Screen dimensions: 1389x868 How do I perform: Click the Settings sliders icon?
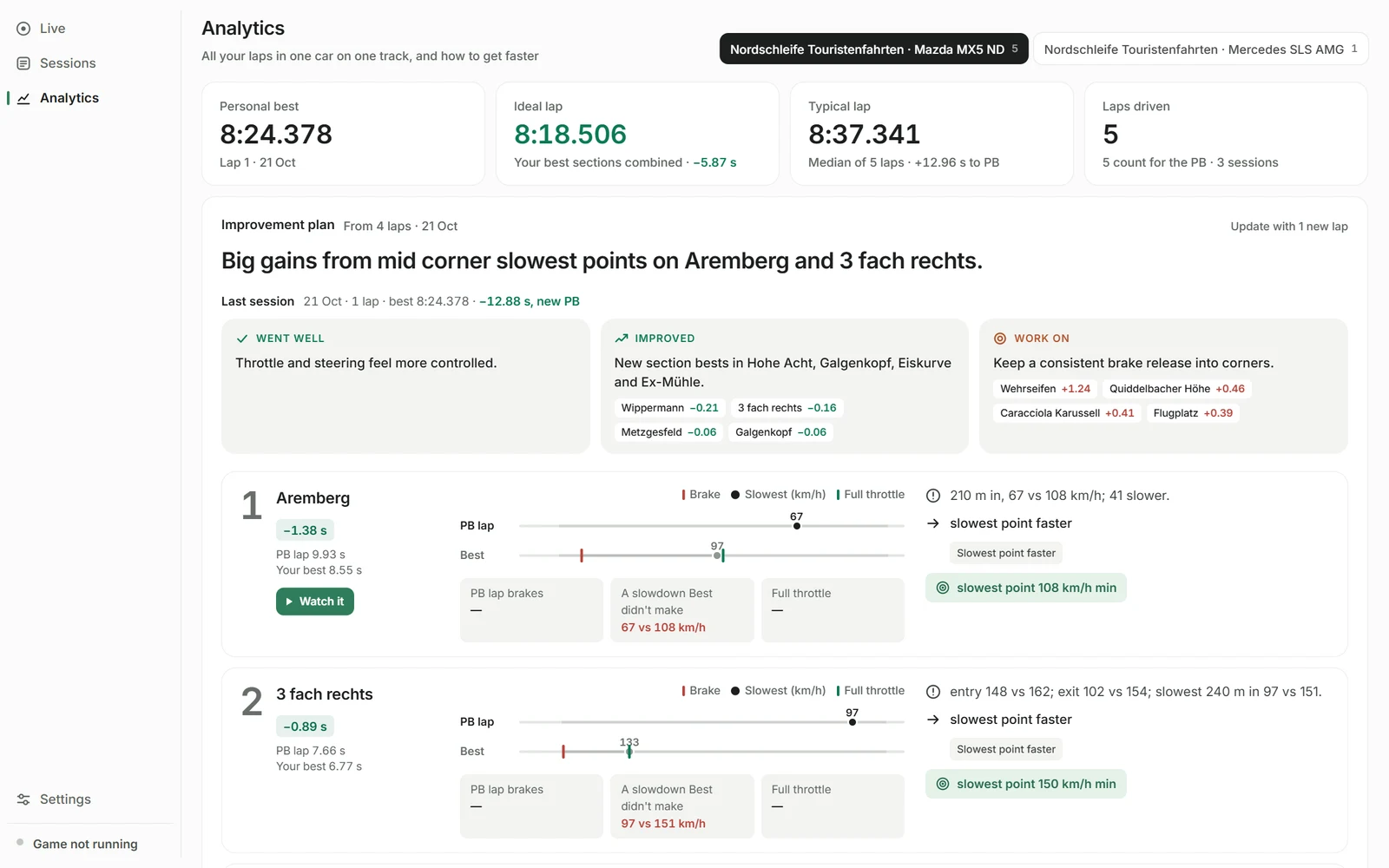[23, 799]
